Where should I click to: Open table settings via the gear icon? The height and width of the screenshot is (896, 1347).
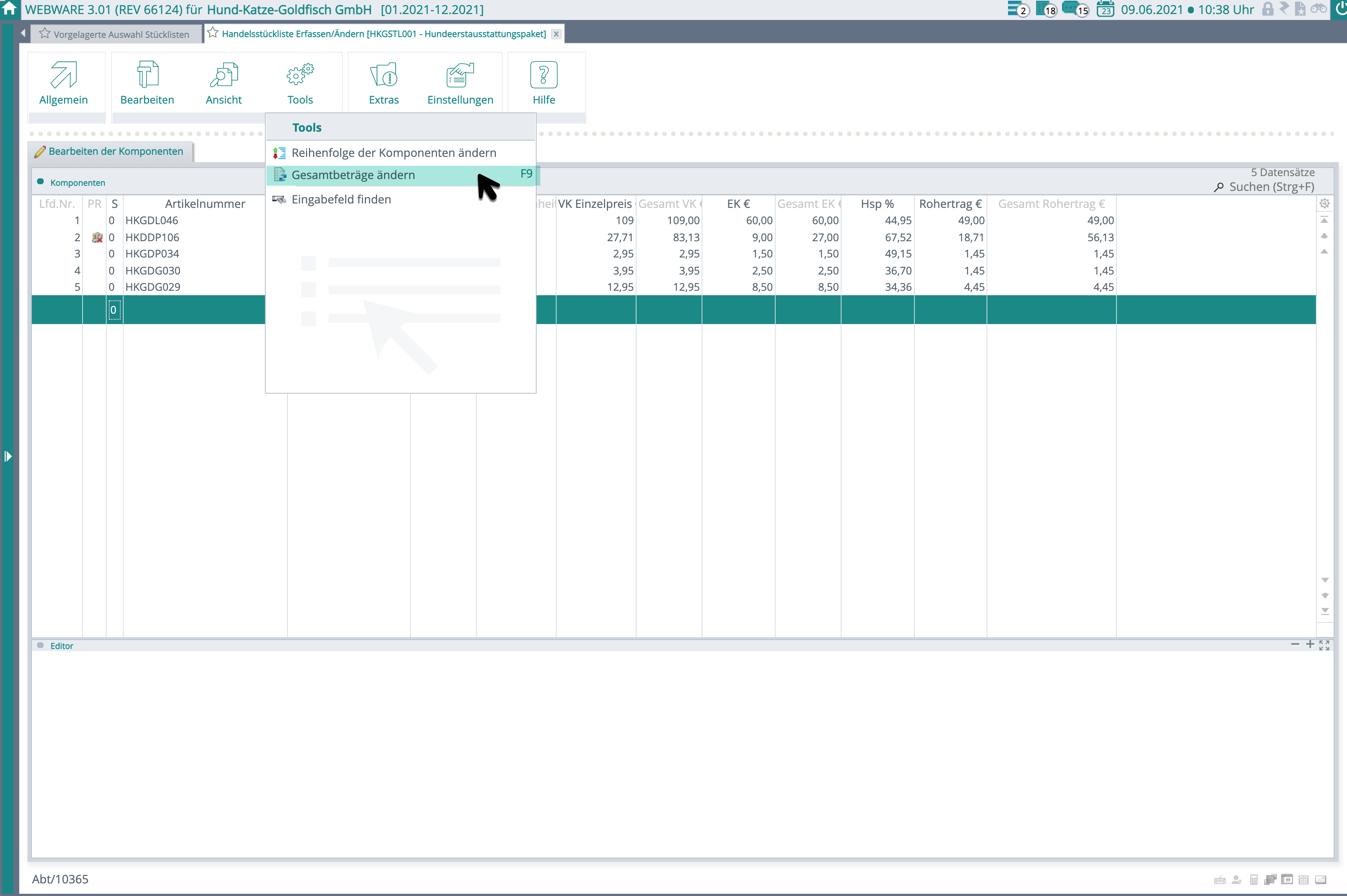pos(1325,203)
